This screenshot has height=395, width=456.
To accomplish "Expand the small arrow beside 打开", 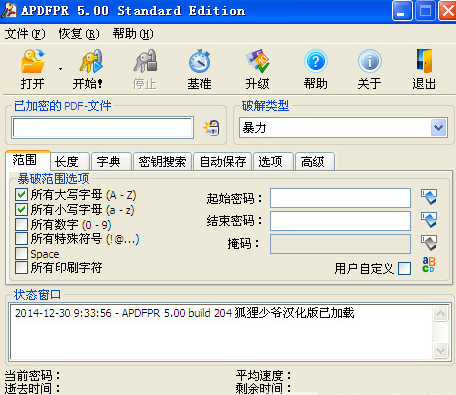I will coord(60,69).
